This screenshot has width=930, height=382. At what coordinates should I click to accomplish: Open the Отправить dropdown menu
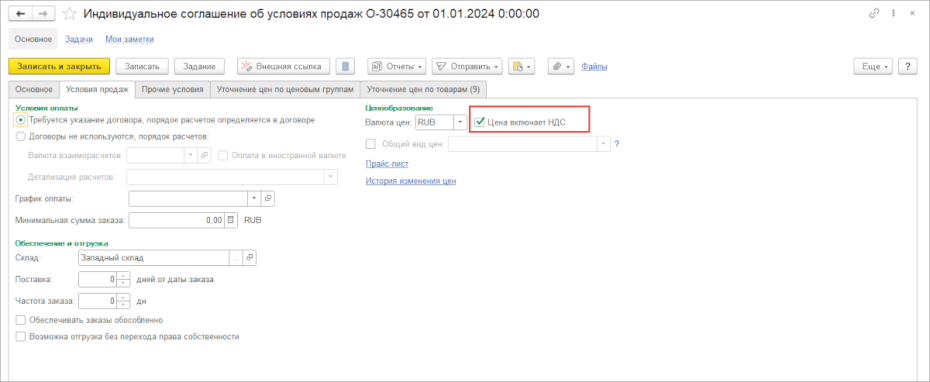(x=467, y=66)
